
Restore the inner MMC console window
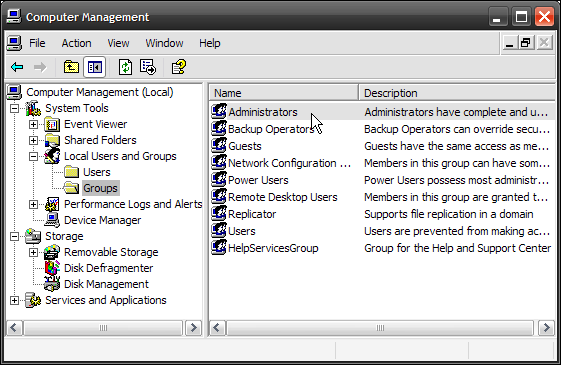pos(526,43)
